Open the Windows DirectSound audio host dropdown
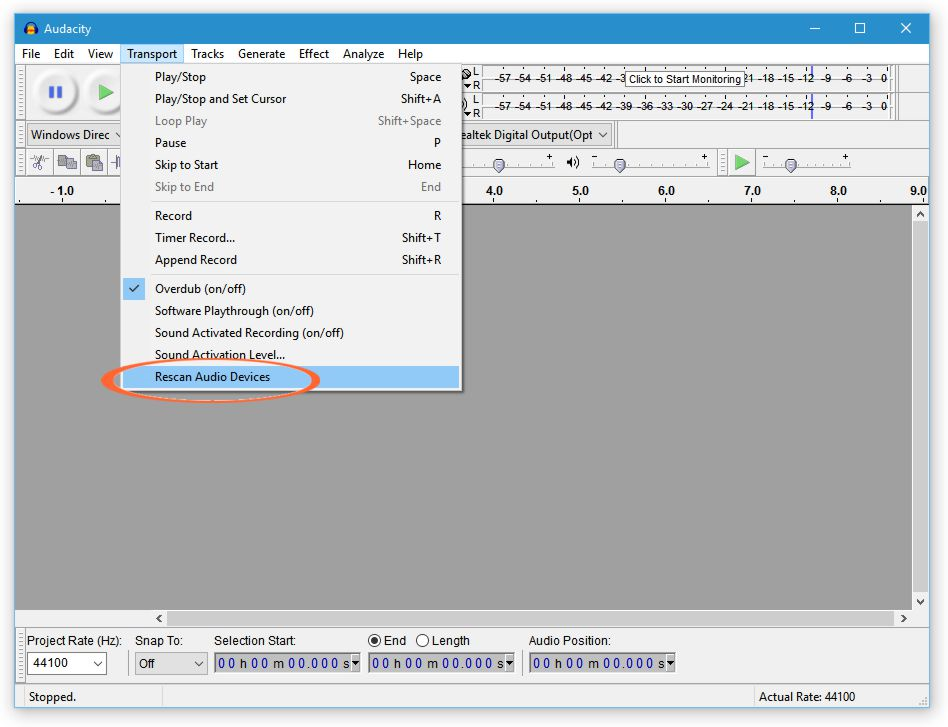The height and width of the screenshot is (727, 948). (74, 135)
